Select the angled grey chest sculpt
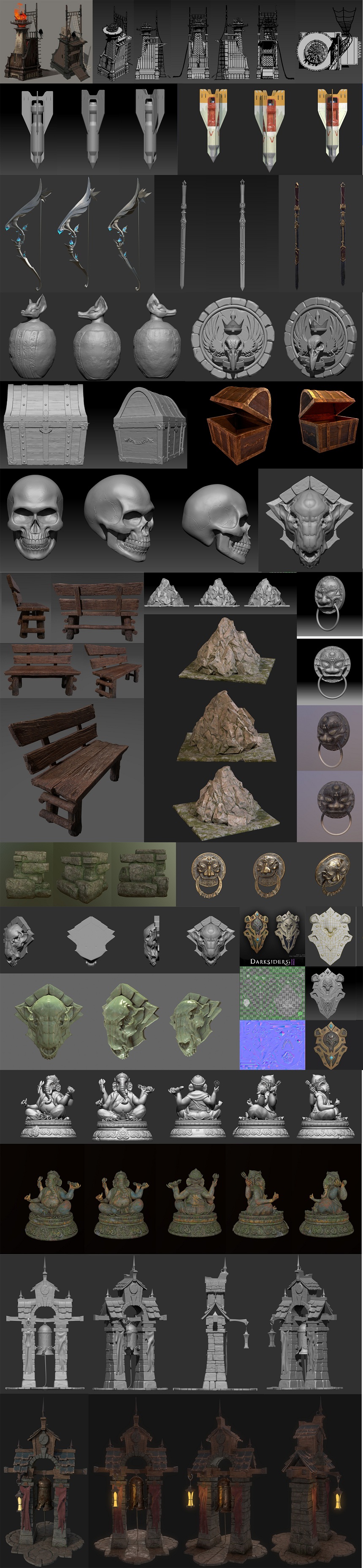The height and width of the screenshot is (1568, 363). tap(149, 426)
